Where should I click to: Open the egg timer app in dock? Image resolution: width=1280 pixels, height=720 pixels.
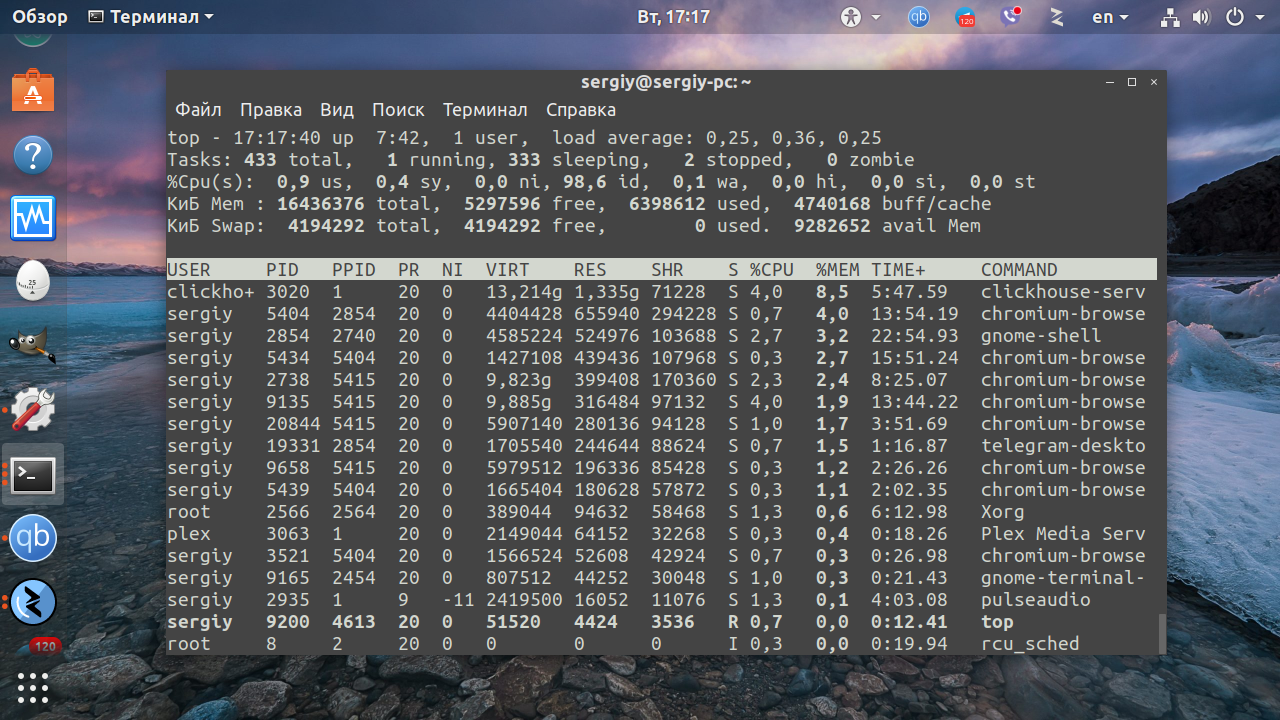pos(33,281)
